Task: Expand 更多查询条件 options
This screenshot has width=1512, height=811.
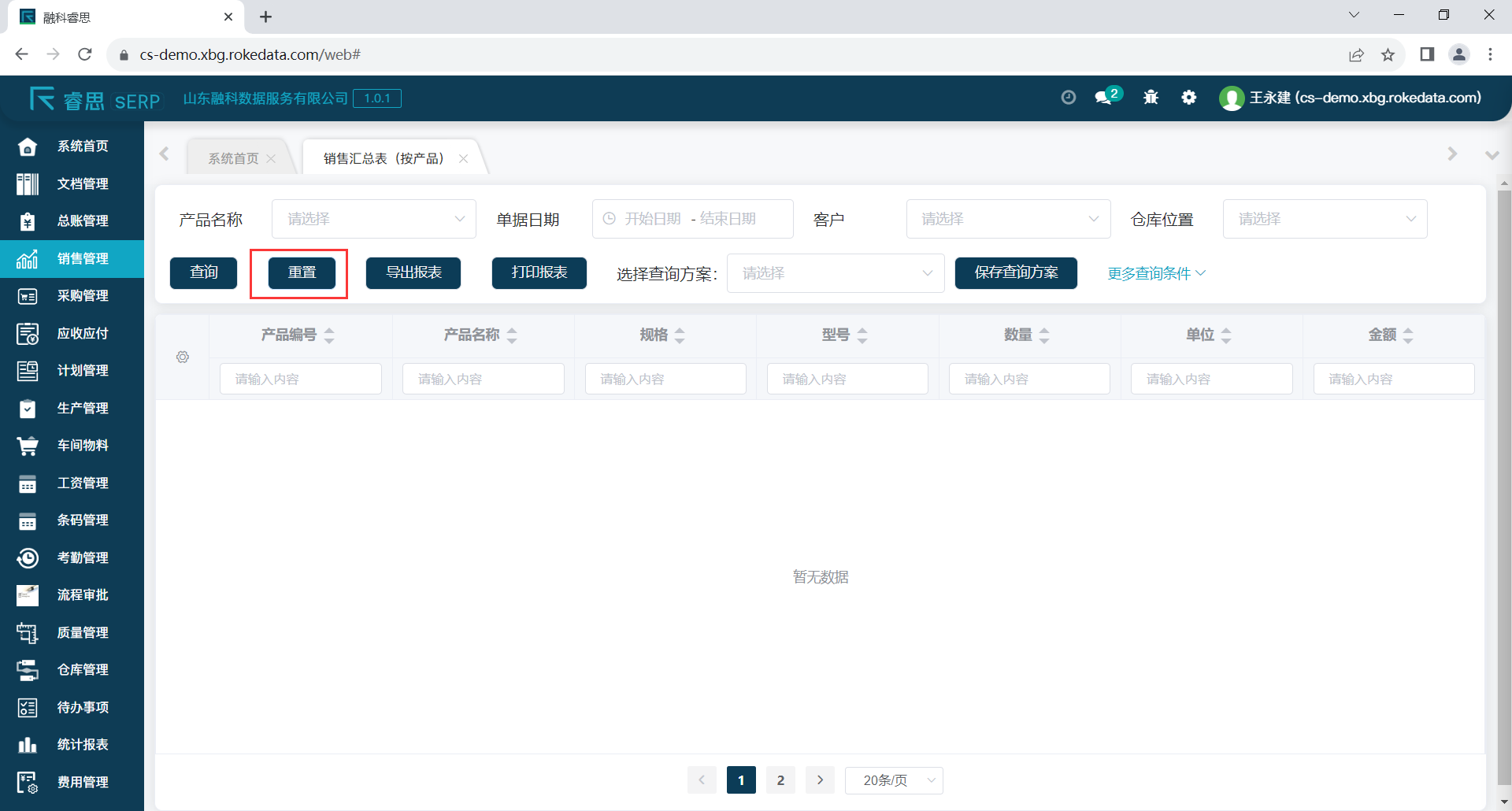Action: (x=1156, y=273)
